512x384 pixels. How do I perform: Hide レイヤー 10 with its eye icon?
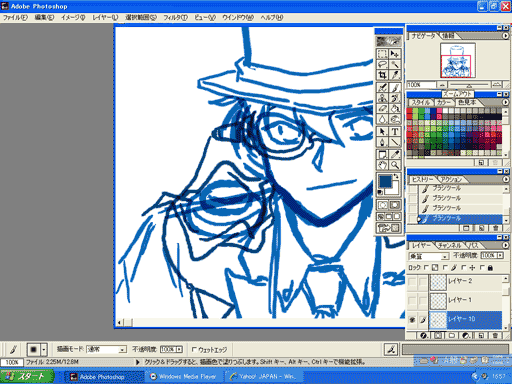(412, 320)
